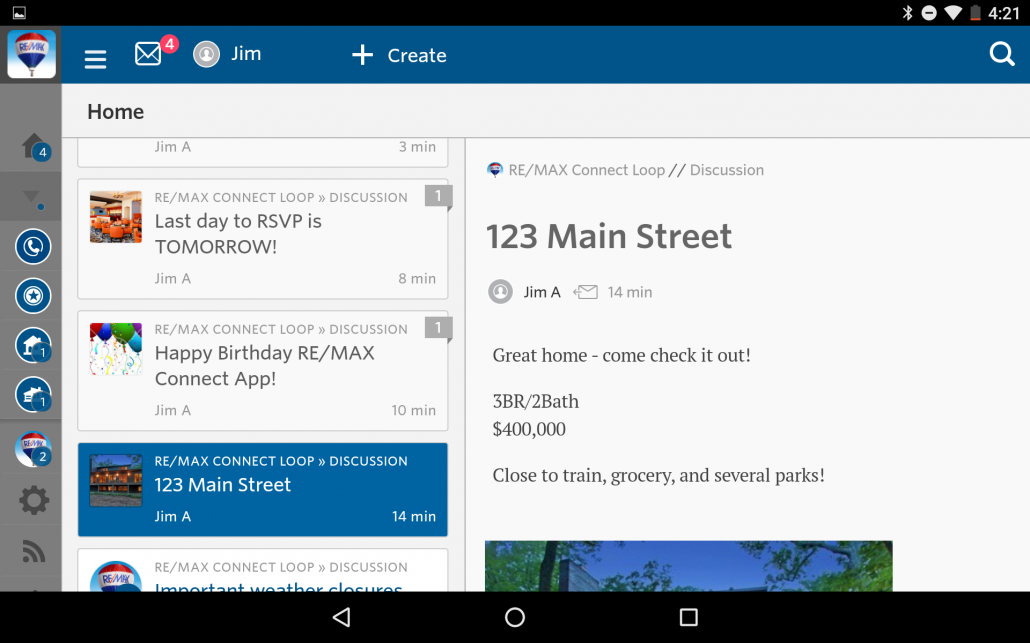Open the 'Important weather closures' post

tap(263, 570)
